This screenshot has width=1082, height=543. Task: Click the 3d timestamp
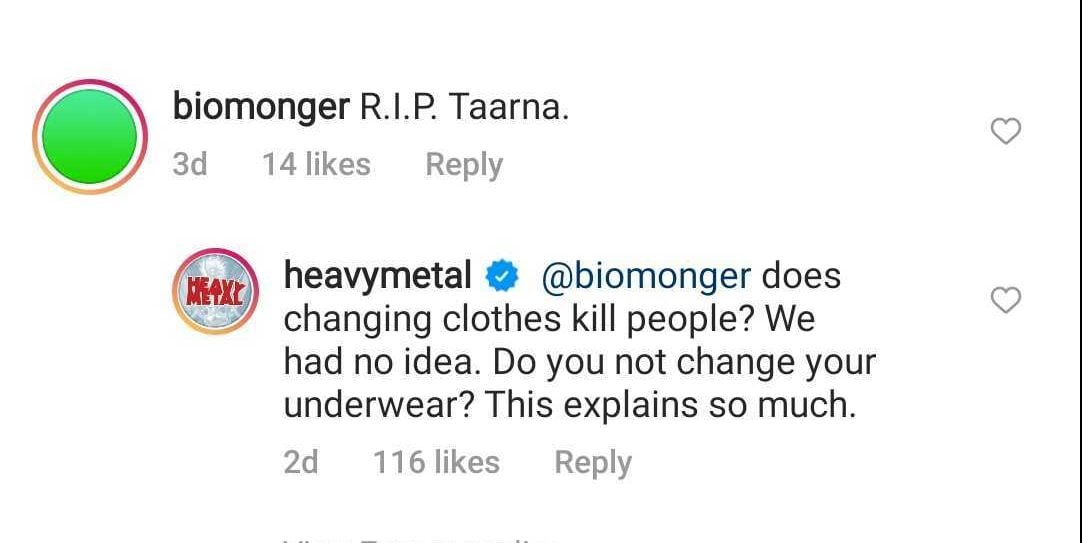tap(190, 164)
